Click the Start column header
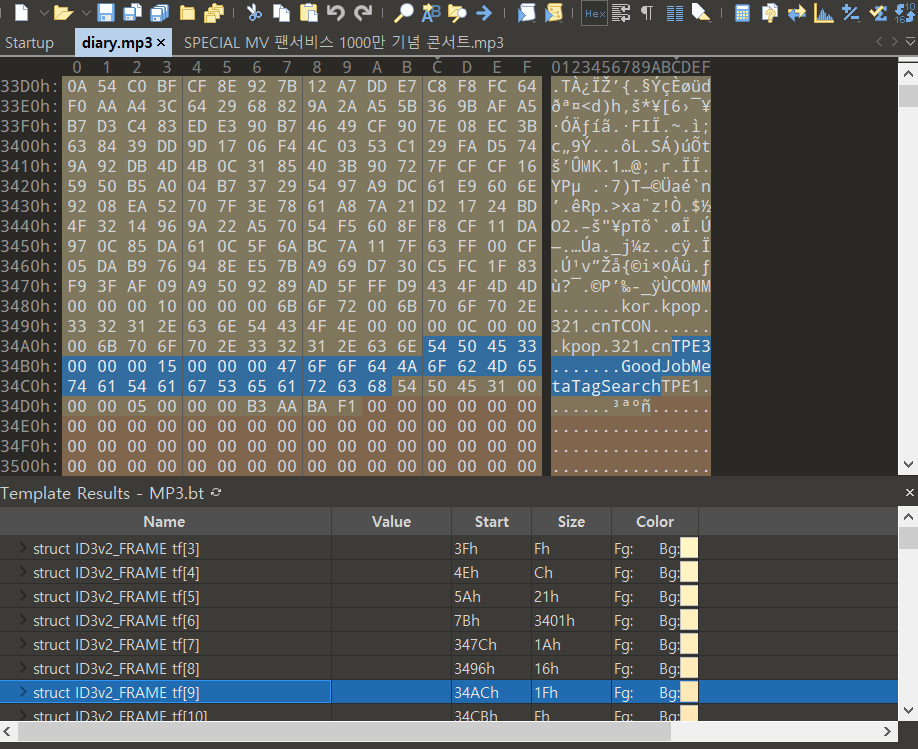This screenshot has height=749, width=918. [x=491, y=521]
